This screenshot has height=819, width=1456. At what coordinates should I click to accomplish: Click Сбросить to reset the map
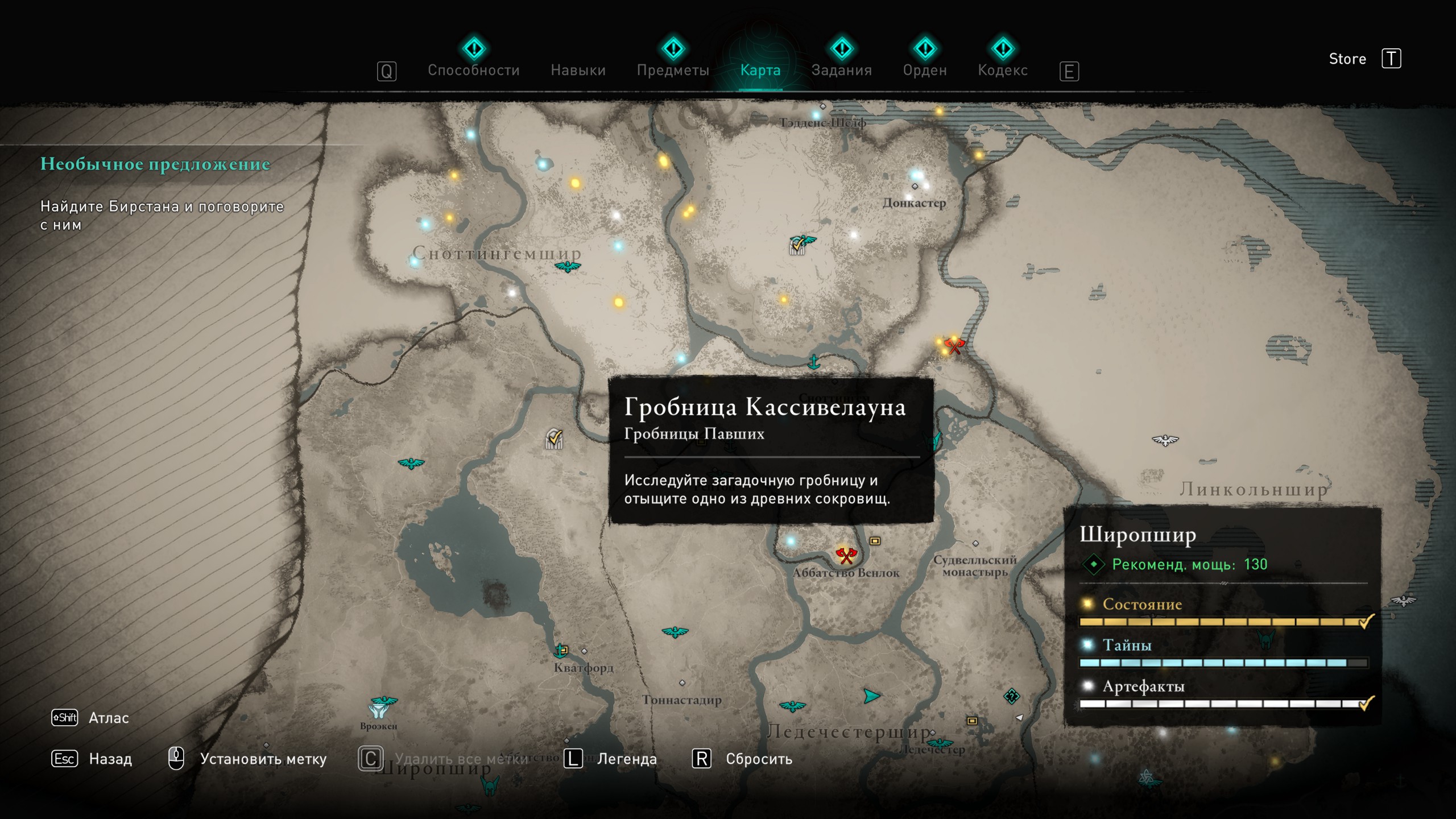coord(758,759)
